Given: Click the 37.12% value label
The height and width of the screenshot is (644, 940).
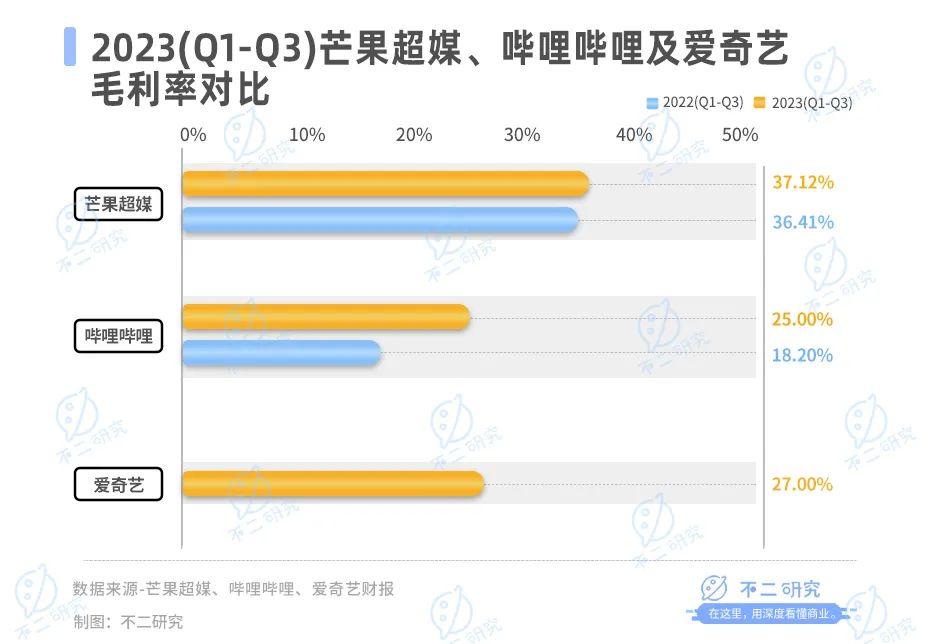Looking at the screenshot, I should pyautogui.click(x=803, y=182).
